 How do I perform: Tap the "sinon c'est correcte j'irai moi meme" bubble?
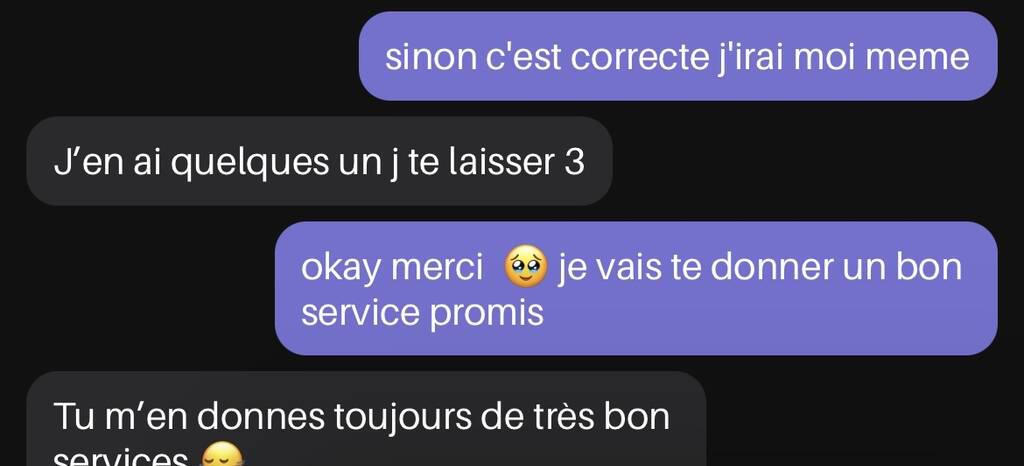[678, 56]
